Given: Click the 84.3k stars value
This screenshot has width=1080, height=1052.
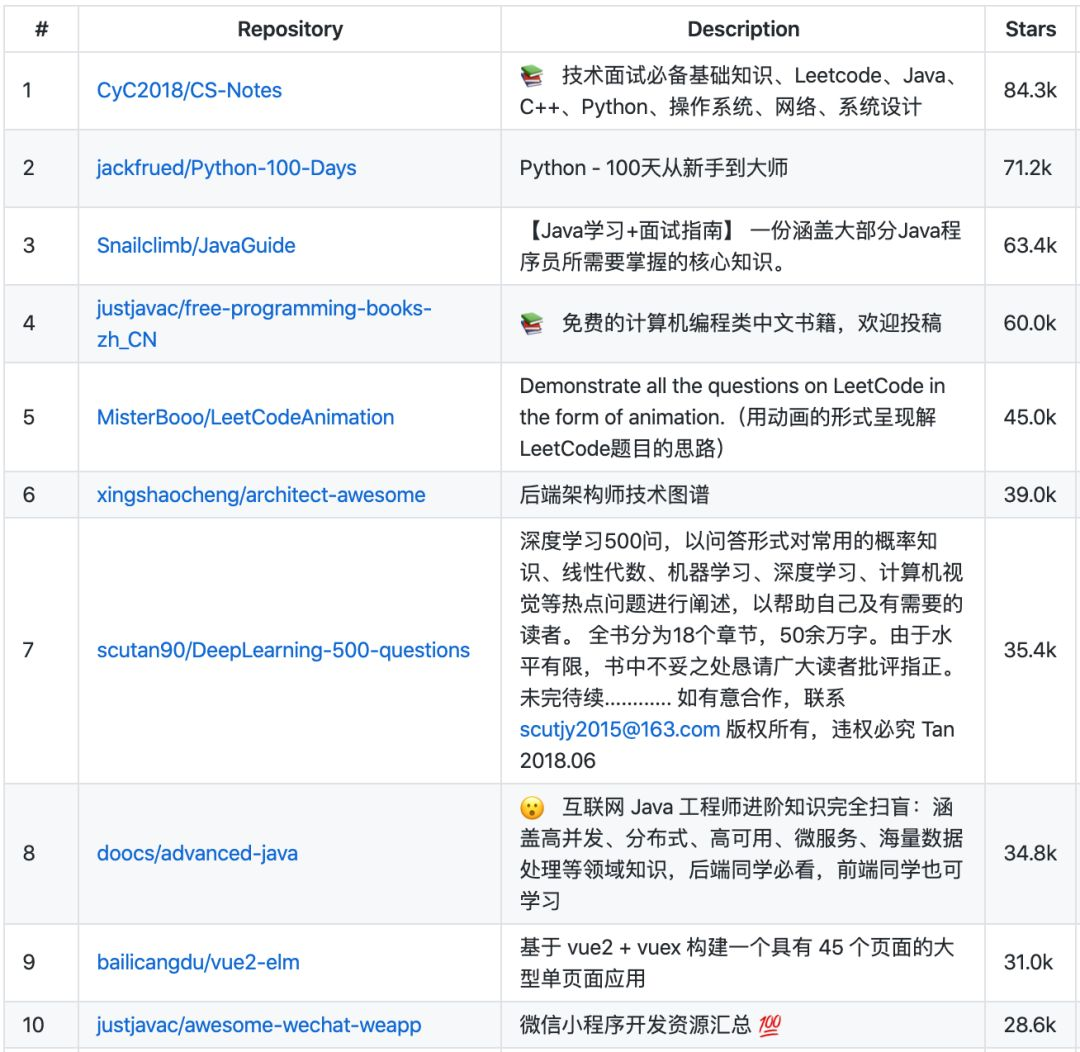Looking at the screenshot, I should click(x=1030, y=90).
